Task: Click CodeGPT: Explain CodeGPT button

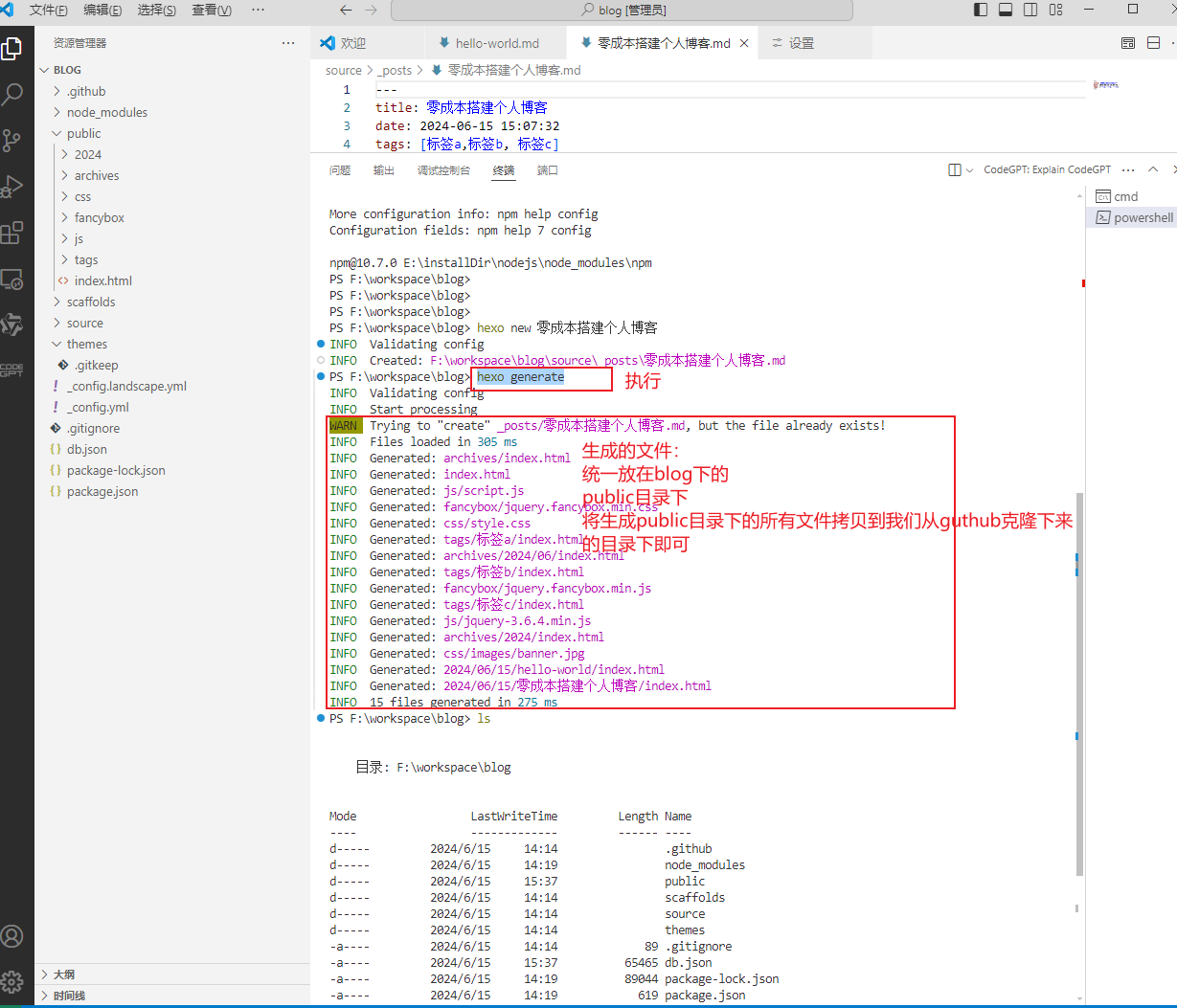Action: [x=1047, y=169]
